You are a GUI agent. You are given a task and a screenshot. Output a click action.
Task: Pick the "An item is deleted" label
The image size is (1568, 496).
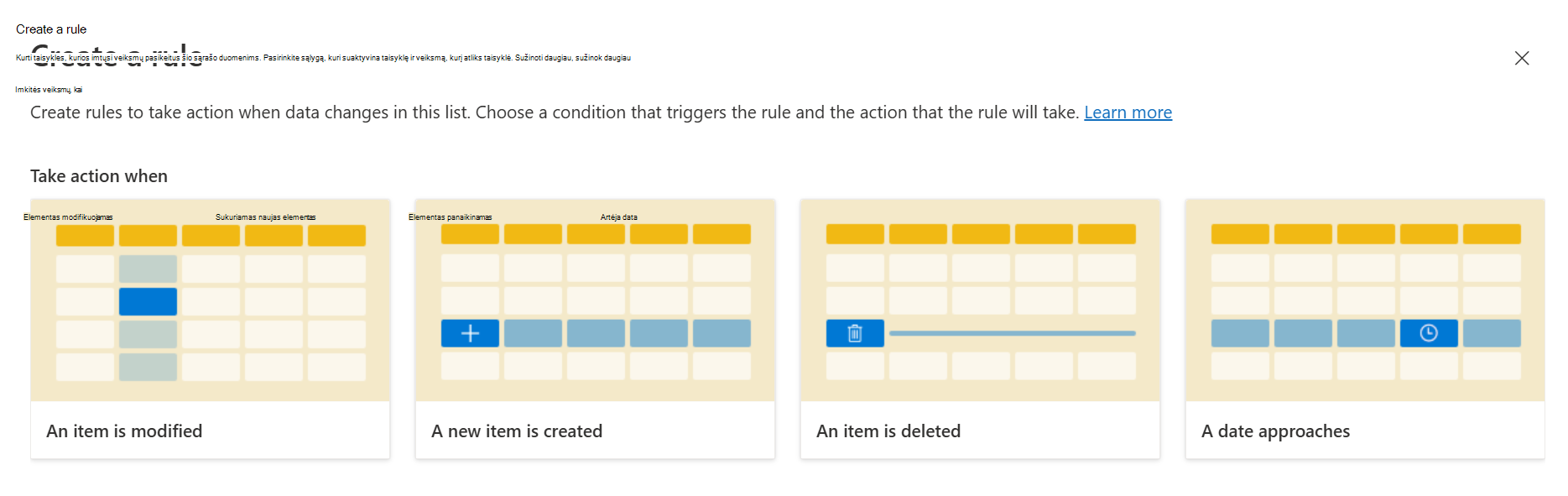pos(888,431)
